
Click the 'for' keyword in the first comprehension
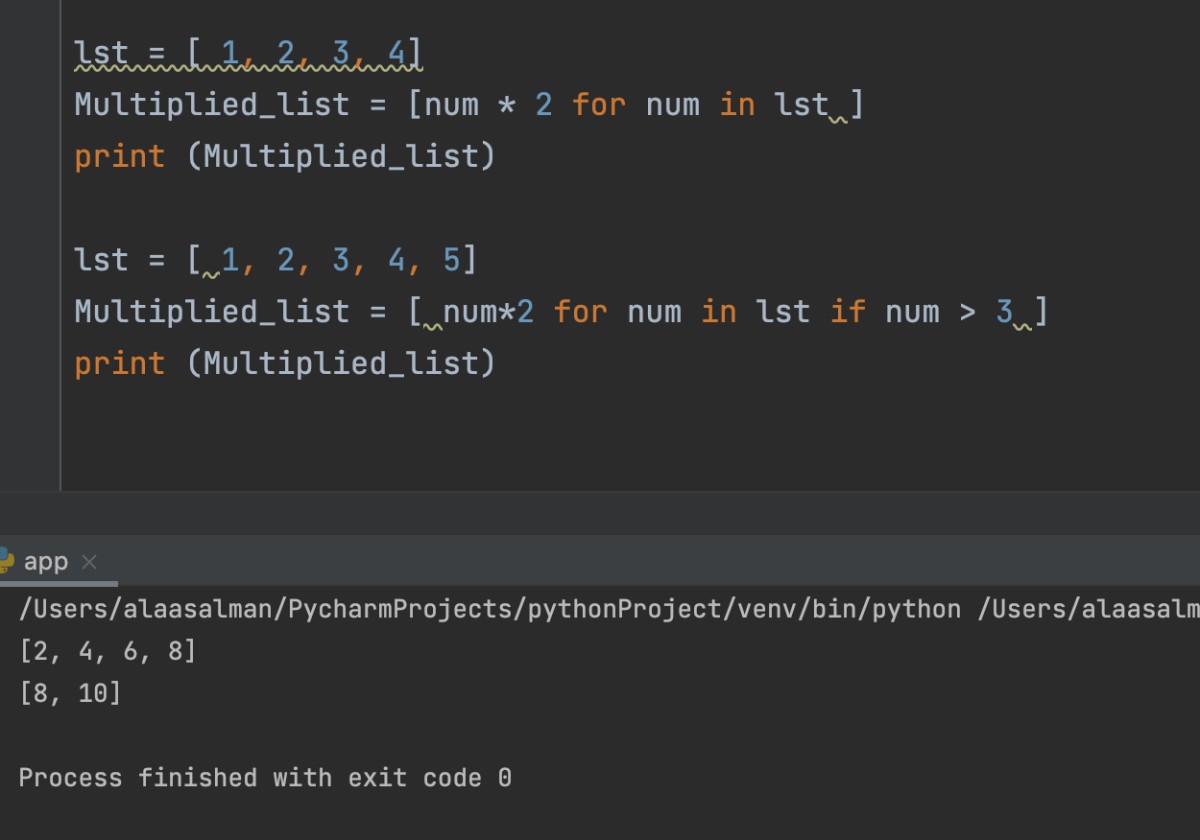pos(599,104)
